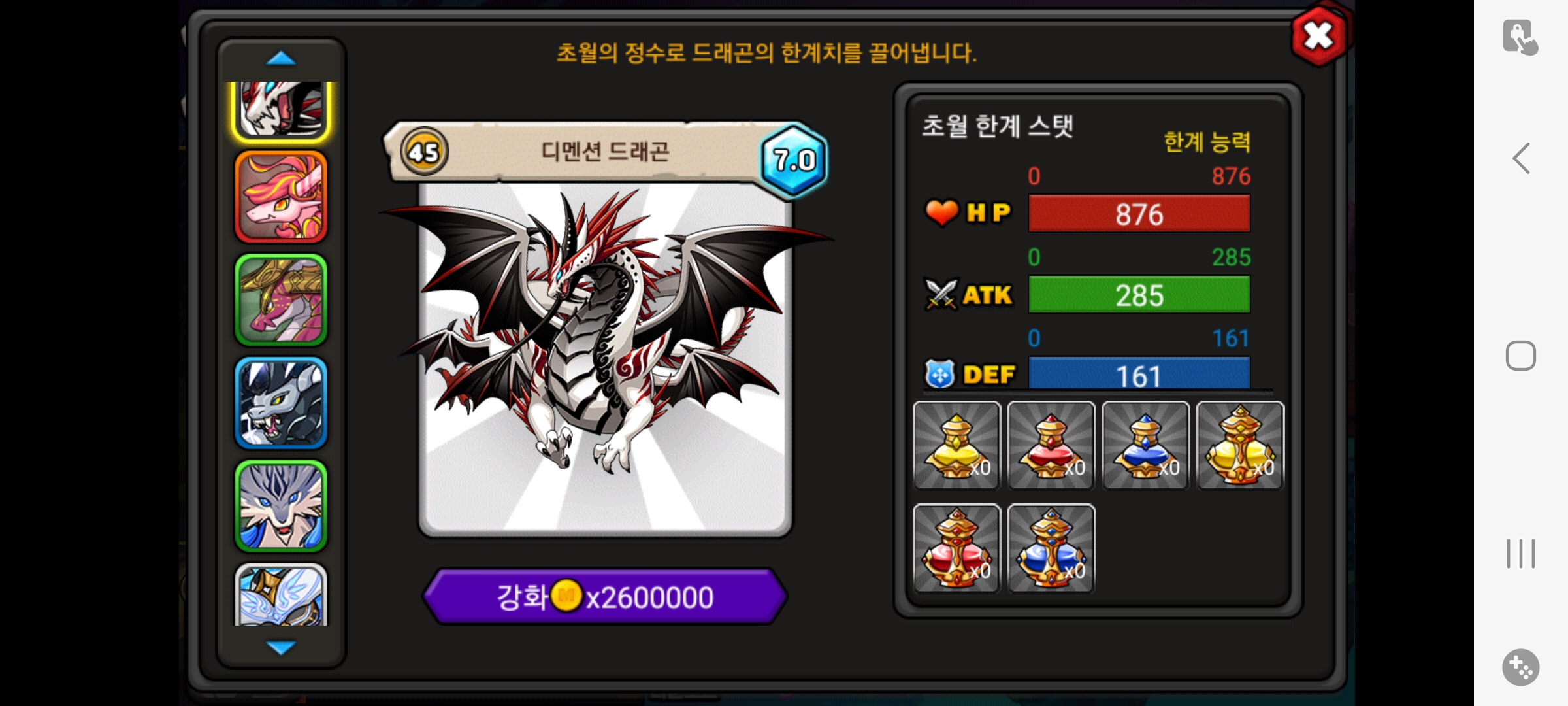Choose the blue-eyed white beast portrait
This screenshot has width=1568, height=706.
[x=281, y=506]
